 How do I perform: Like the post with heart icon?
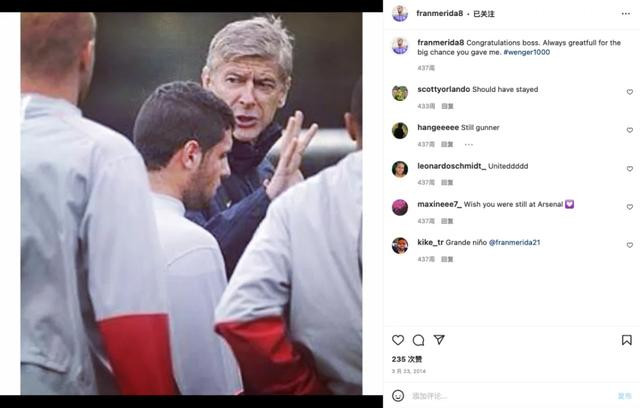coord(398,340)
